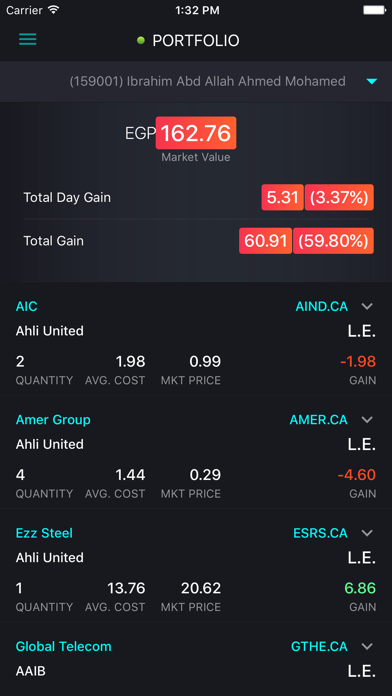Open the AIC stock name
Screen dimensions: 392x696
click(27, 306)
